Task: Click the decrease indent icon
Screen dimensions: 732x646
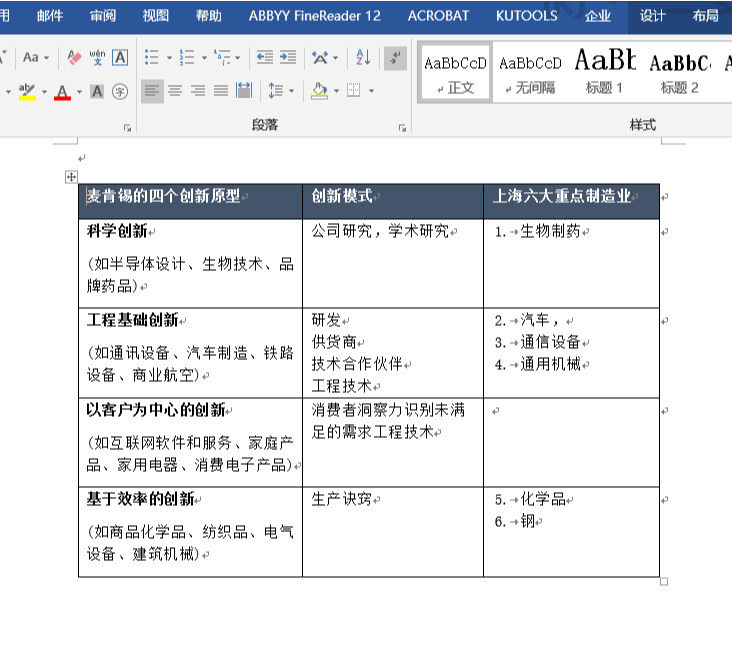Action: [265, 58]
